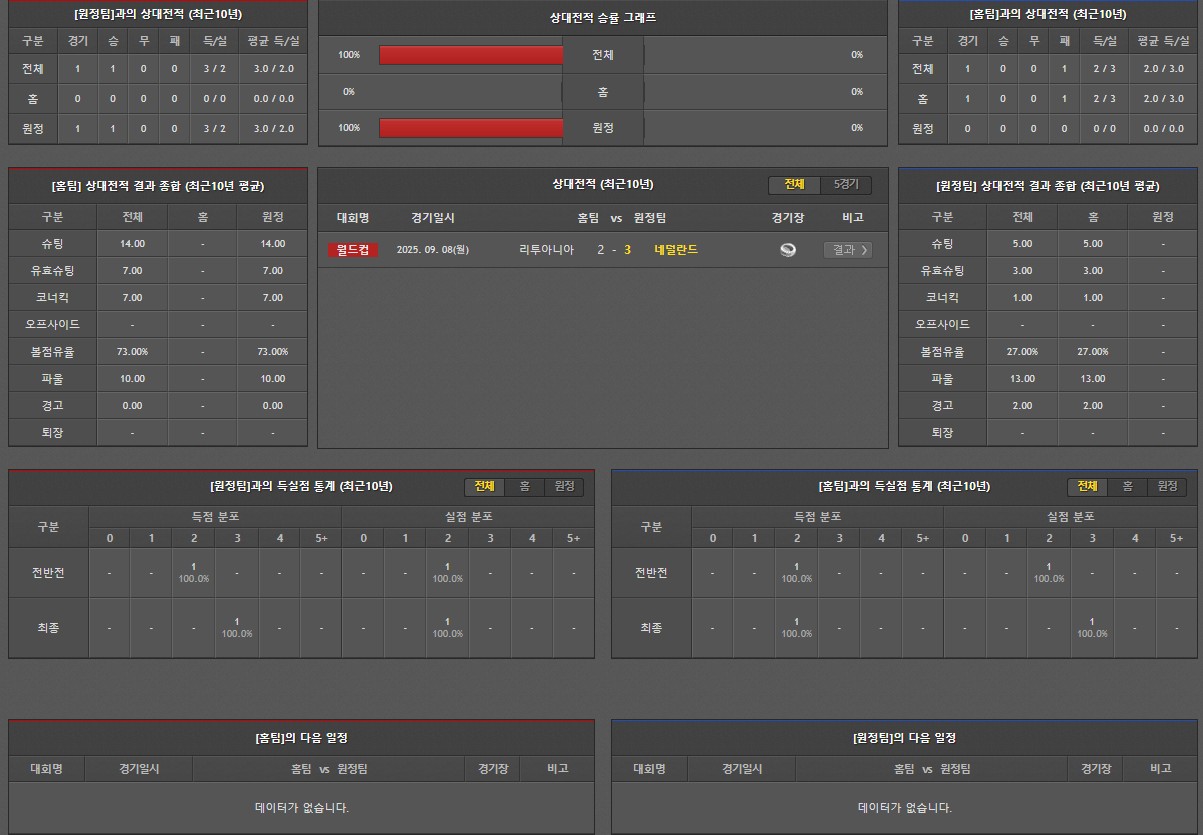Open the 리투아니아 team link
This screenshot has width=1203, height=835.
546,250
